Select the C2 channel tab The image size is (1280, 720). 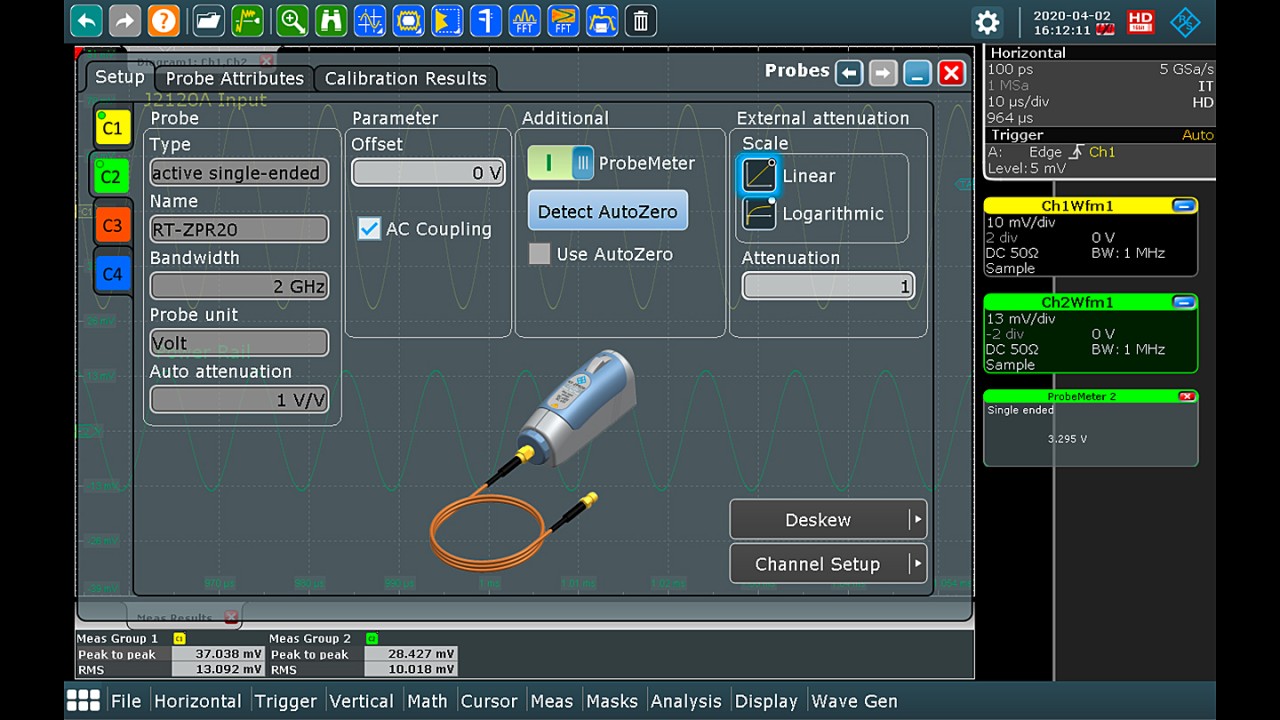click(111, 177)
